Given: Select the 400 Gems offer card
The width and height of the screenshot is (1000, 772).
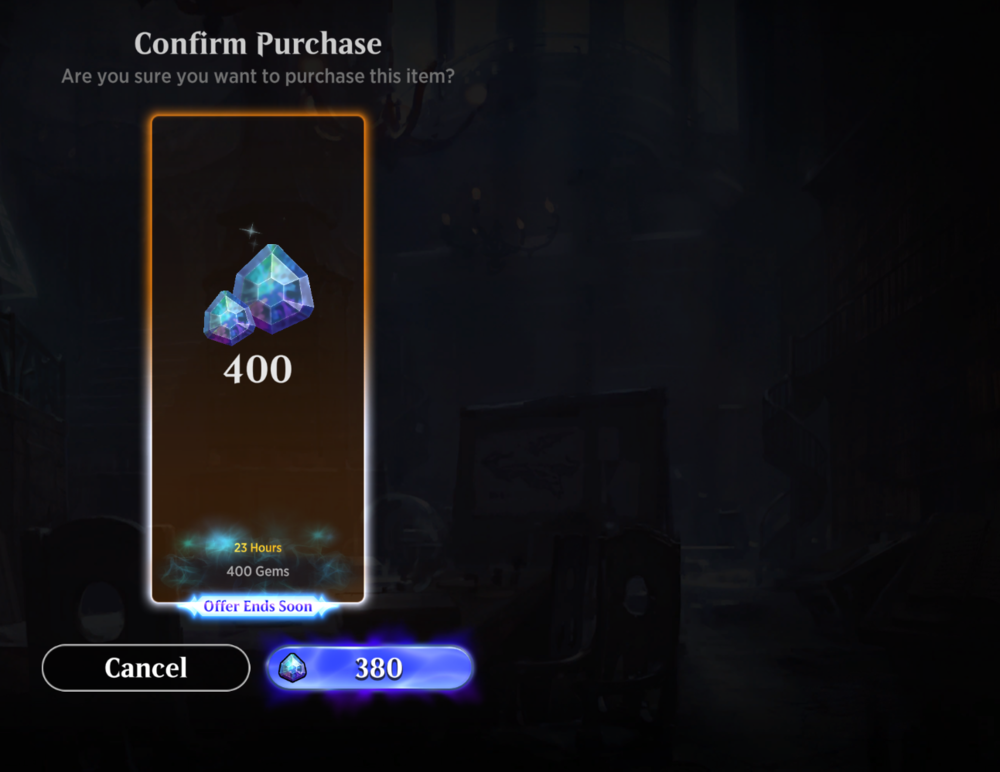Looking at the screenshot, I should (258, 359).
